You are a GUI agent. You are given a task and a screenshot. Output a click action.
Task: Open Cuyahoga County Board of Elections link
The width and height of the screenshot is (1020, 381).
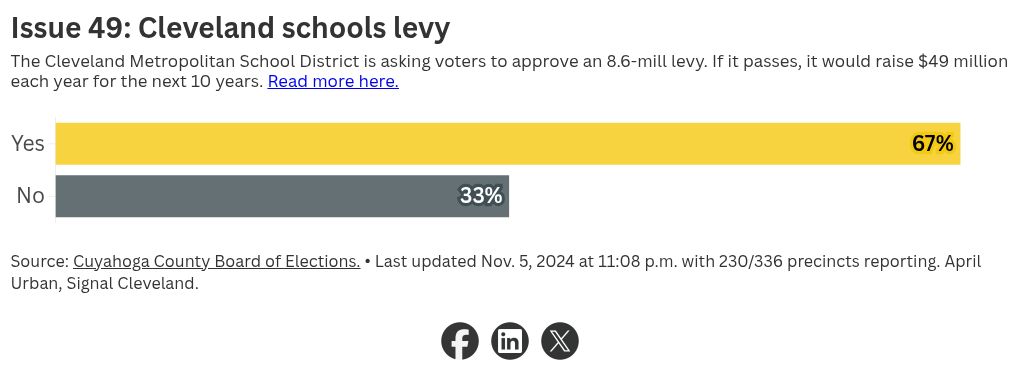[217, 262]
